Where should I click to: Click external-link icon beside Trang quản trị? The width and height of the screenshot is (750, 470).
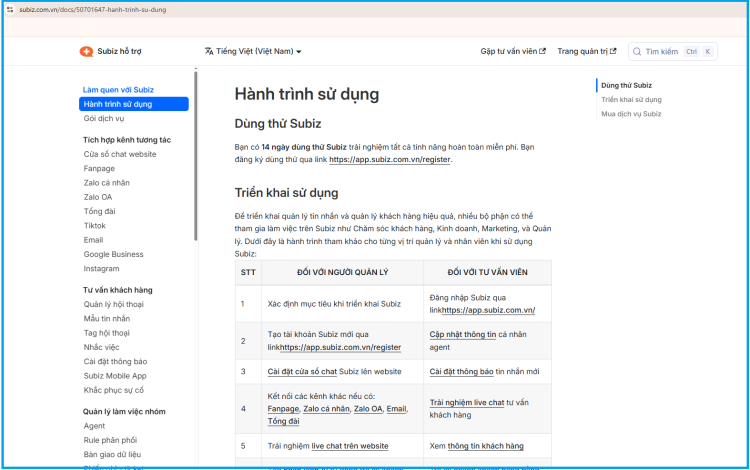pyautogui.click(x=613, y=51)
